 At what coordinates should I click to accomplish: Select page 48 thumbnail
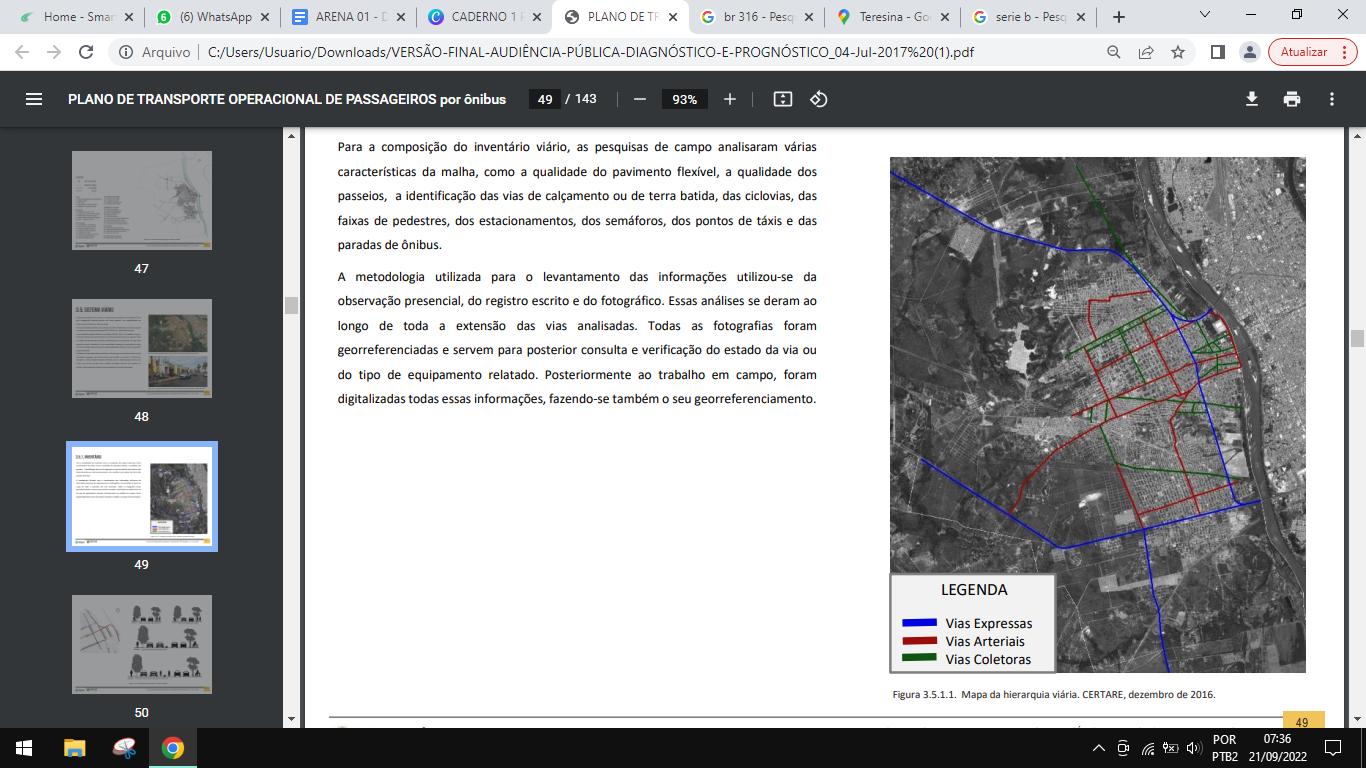click(142, 348)
